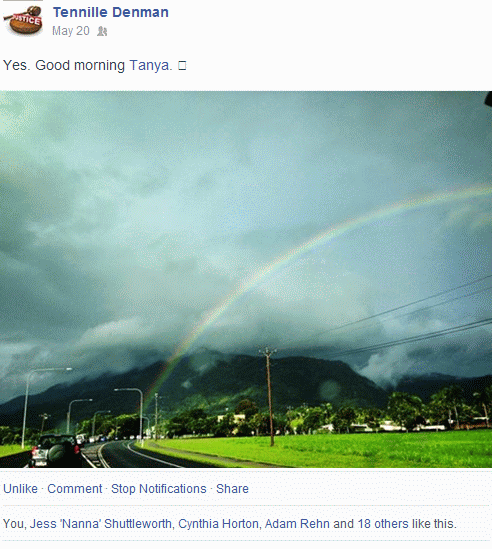Click Comment below the photo
The width and height of the screenshot is (492, 549).
click(75, 488)
